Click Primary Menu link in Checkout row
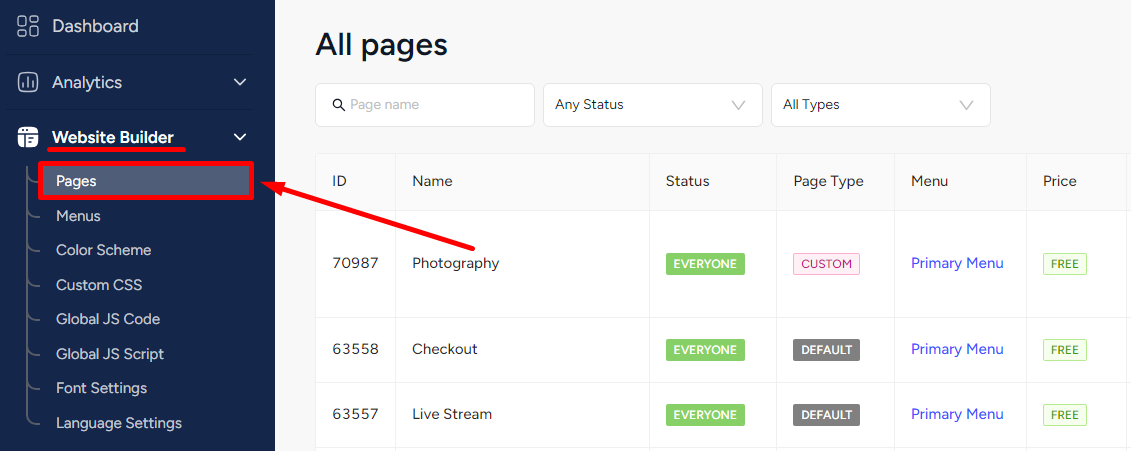 [957, 349]
